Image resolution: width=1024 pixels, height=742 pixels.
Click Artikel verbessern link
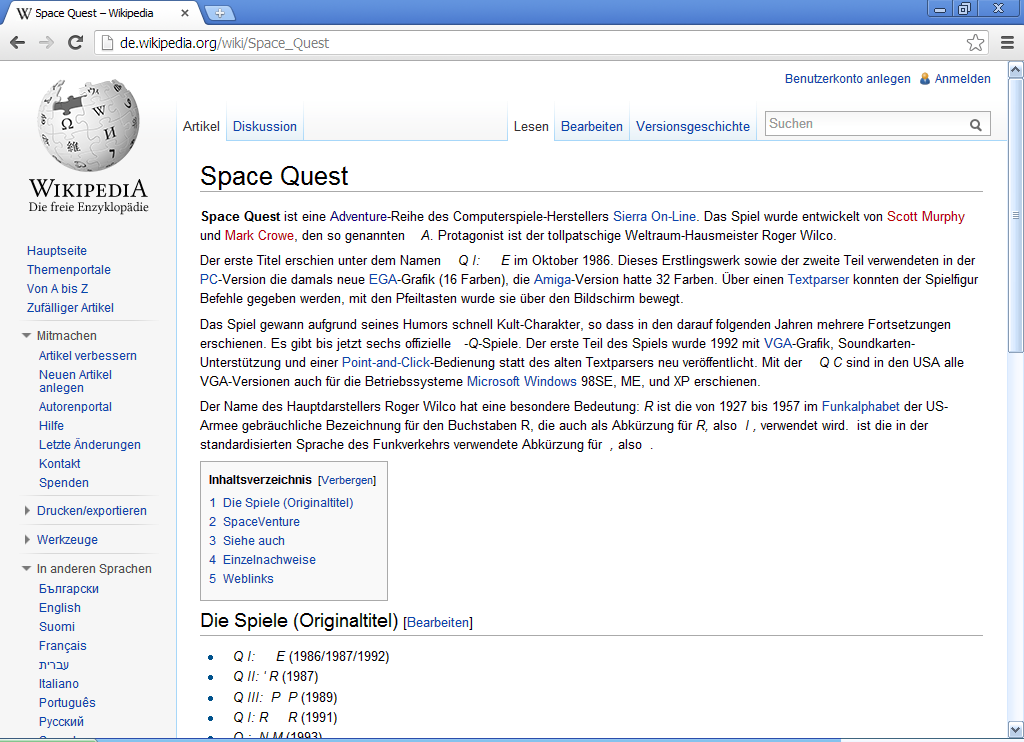click(x=88, y=356)
